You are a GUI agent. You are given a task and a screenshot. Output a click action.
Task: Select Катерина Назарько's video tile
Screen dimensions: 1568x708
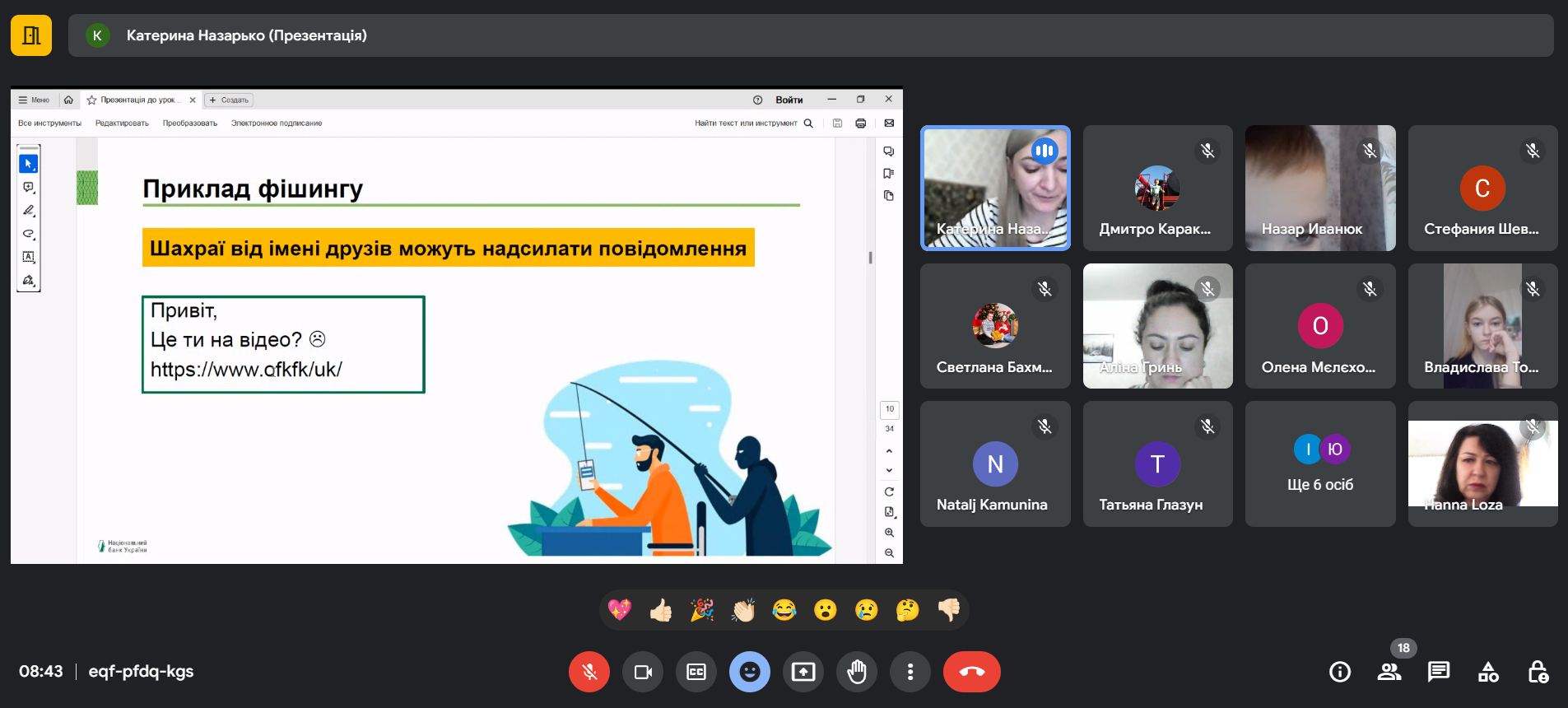[995, 188]
